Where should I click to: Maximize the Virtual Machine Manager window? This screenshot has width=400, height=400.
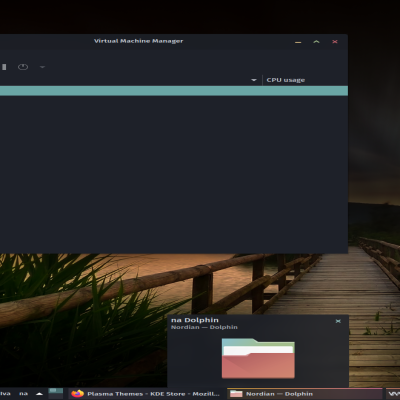pos(316,42)
